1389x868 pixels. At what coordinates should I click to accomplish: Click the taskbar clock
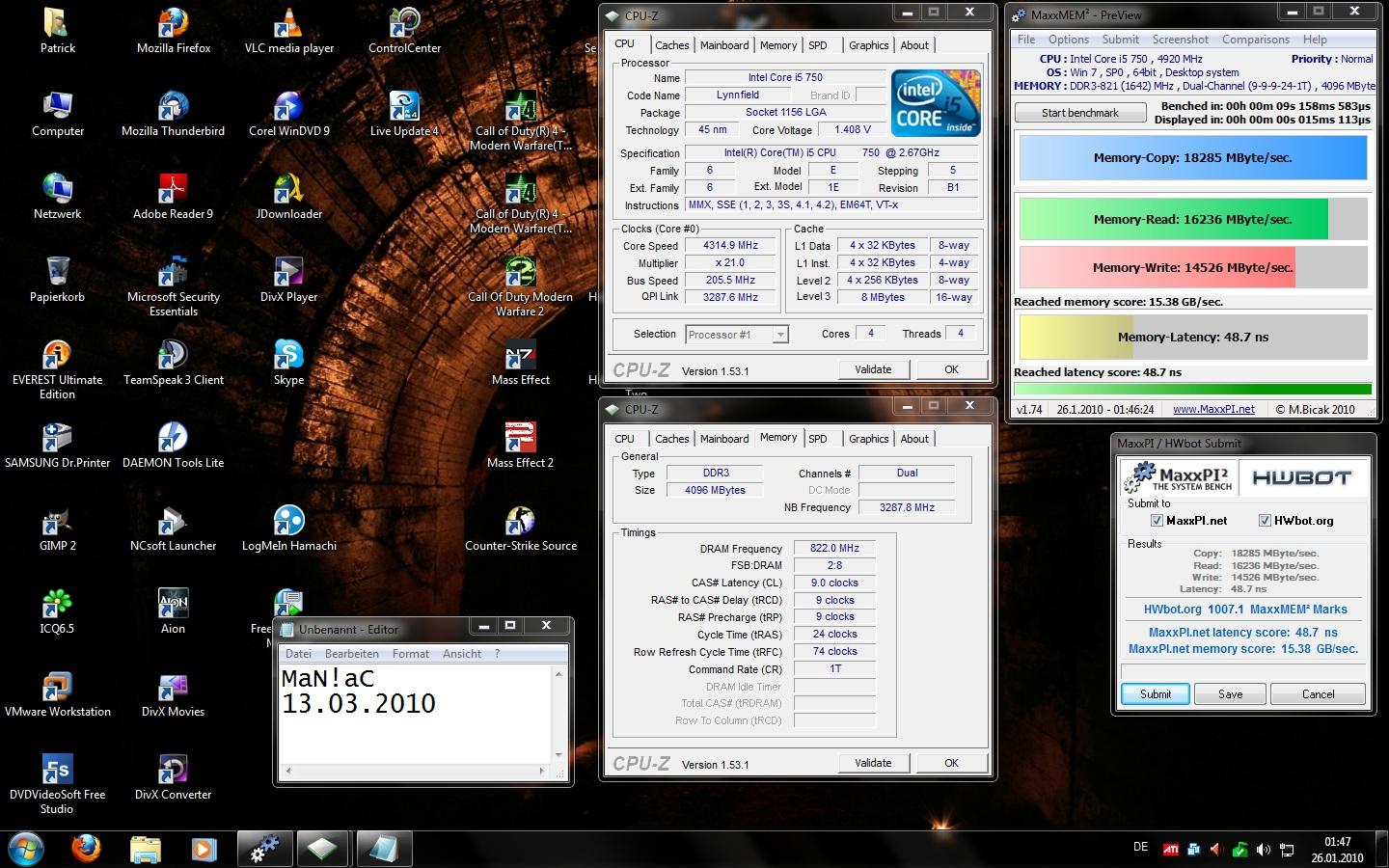(x=1336, y=850)
